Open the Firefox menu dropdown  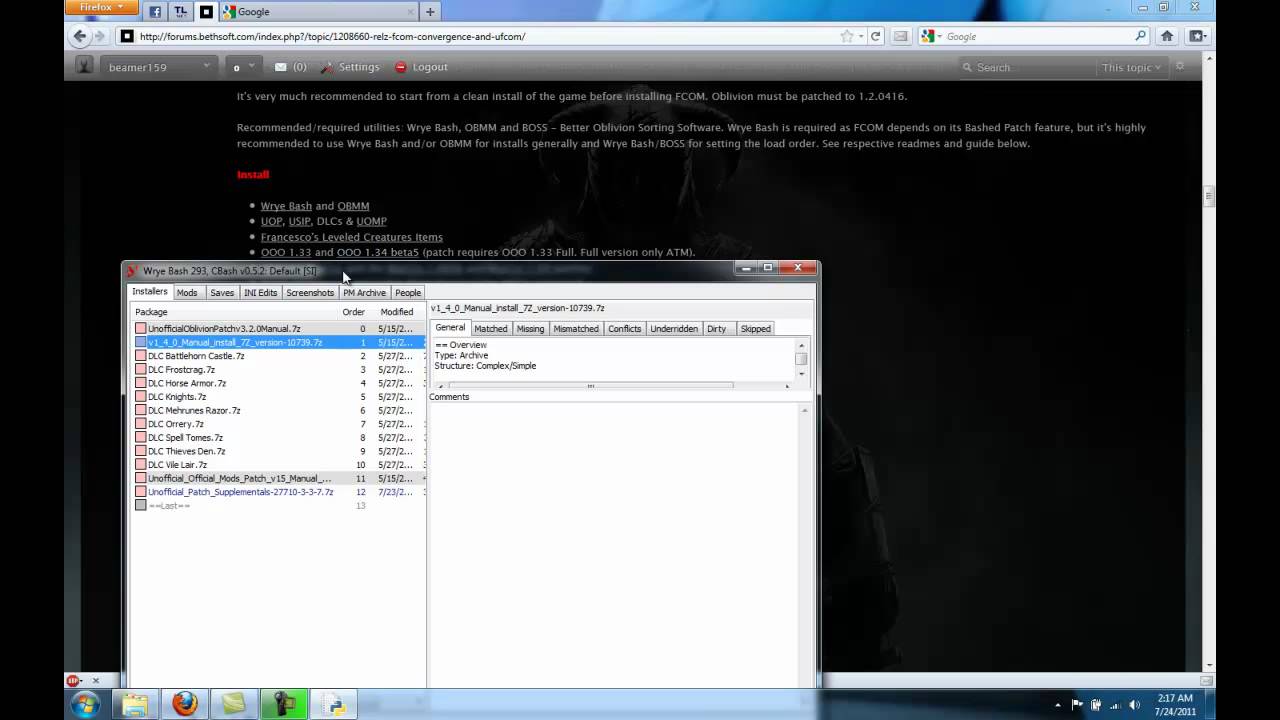click(x=100, y=7)
